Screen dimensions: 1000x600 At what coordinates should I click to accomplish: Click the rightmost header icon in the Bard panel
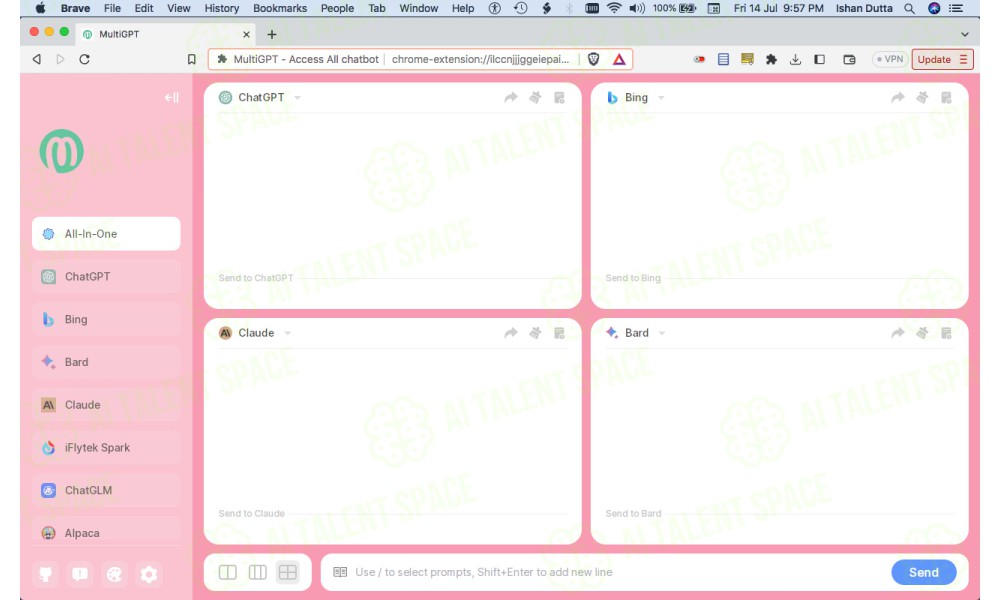tap(946, 333)
